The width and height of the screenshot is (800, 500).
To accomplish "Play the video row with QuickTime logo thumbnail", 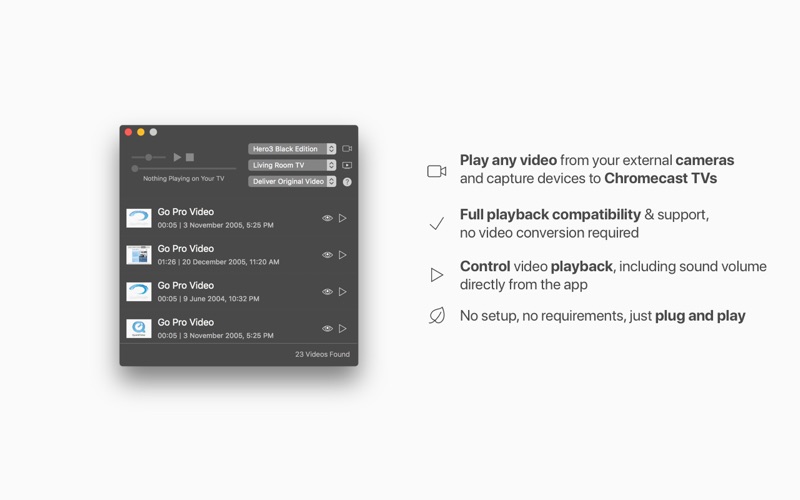I will click(x=342, y=328).
